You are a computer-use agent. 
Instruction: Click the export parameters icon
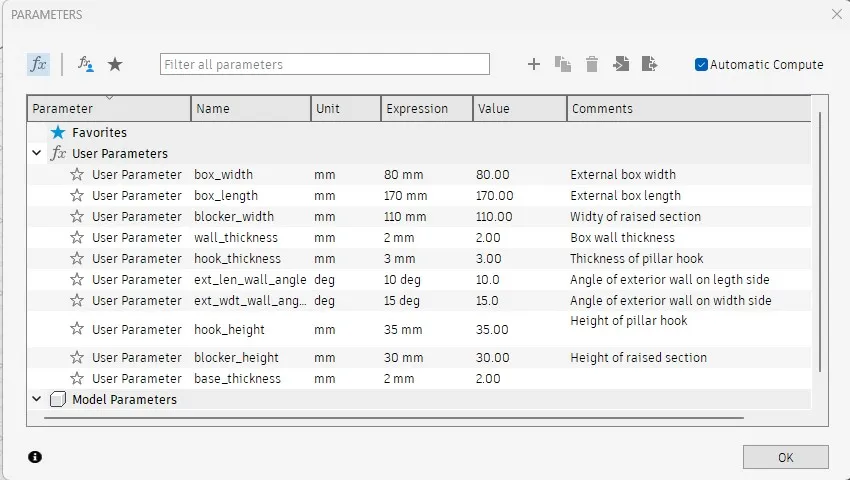650,64
